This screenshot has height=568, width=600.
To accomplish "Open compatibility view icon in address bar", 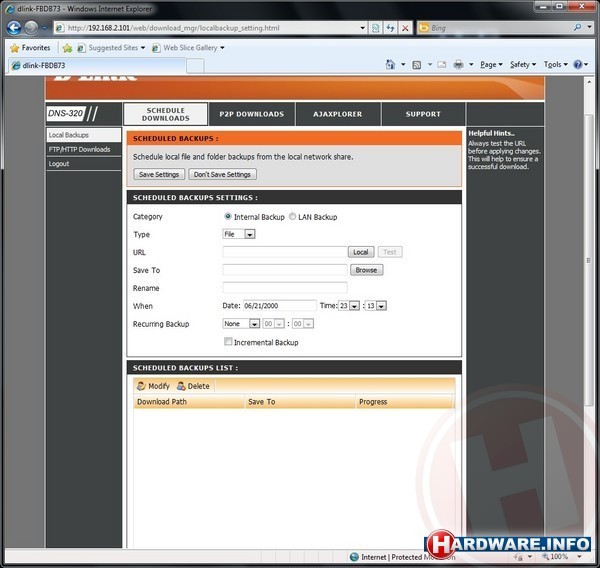I will pyautogui.click(x=376, y=28).
